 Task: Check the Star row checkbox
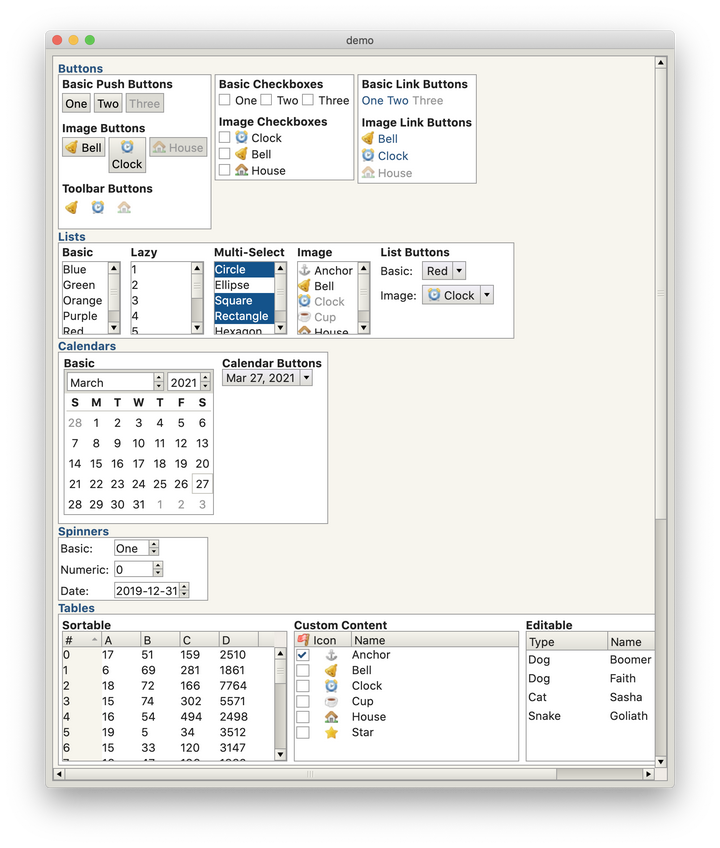[x=303, y=733]
